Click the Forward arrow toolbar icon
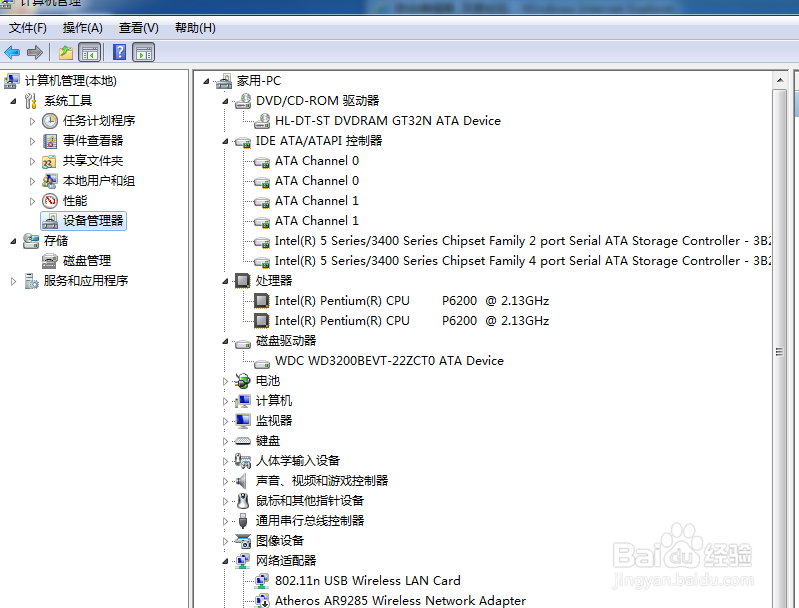Image resolution: width=799 pixels, height=608 pixels. [x=35, y=52]
